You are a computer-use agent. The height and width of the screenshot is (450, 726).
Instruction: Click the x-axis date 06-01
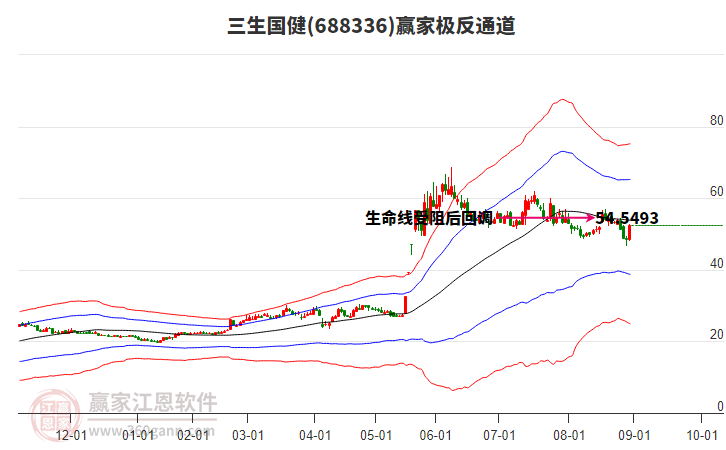[435, 436]
